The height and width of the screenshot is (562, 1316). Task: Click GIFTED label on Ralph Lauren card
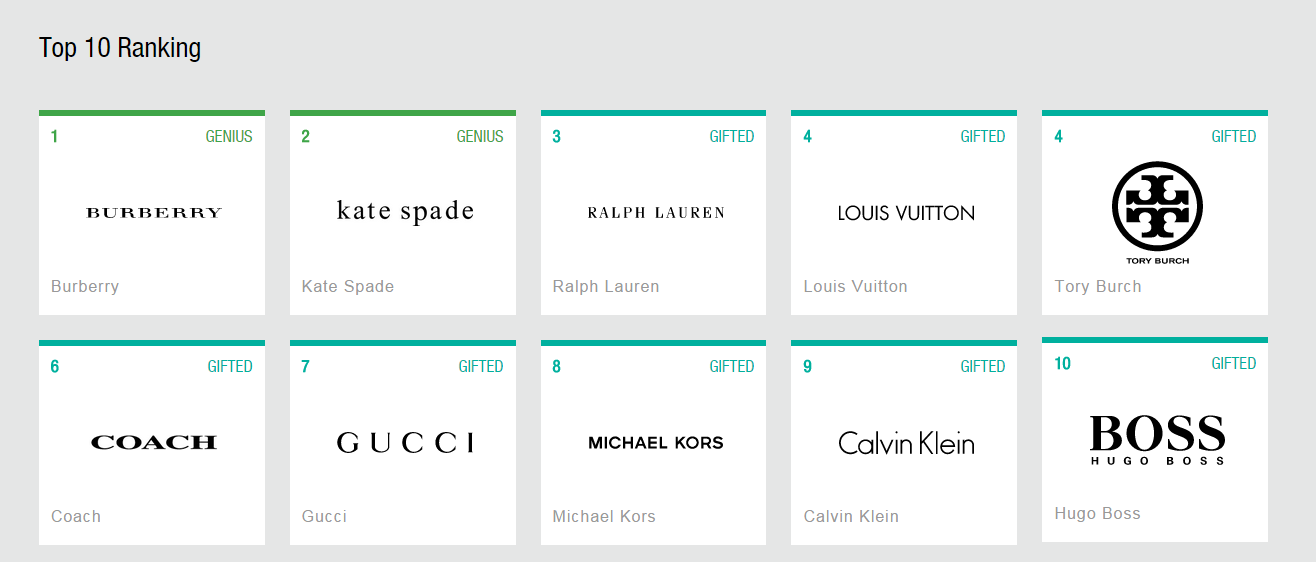pos(732,136)
